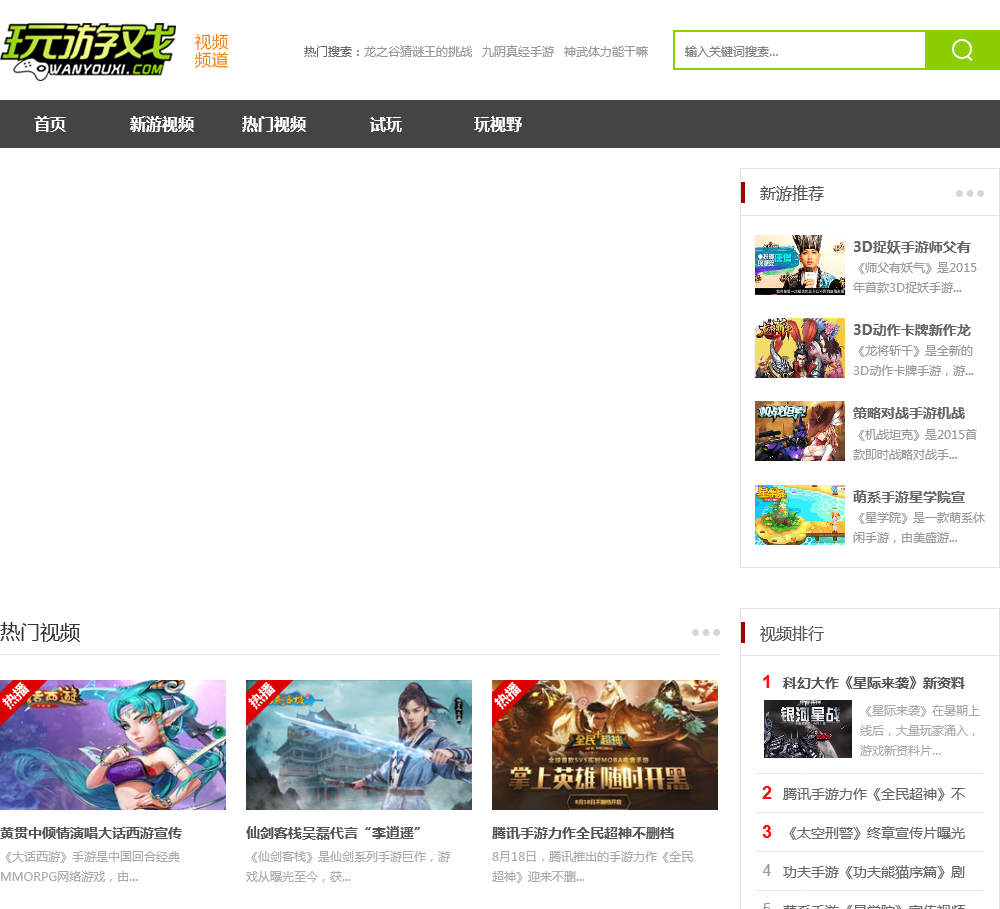Open the 玩游戏 wanyouxi.com logo
Screen dimensions: 1000x909
click(89, 52)
